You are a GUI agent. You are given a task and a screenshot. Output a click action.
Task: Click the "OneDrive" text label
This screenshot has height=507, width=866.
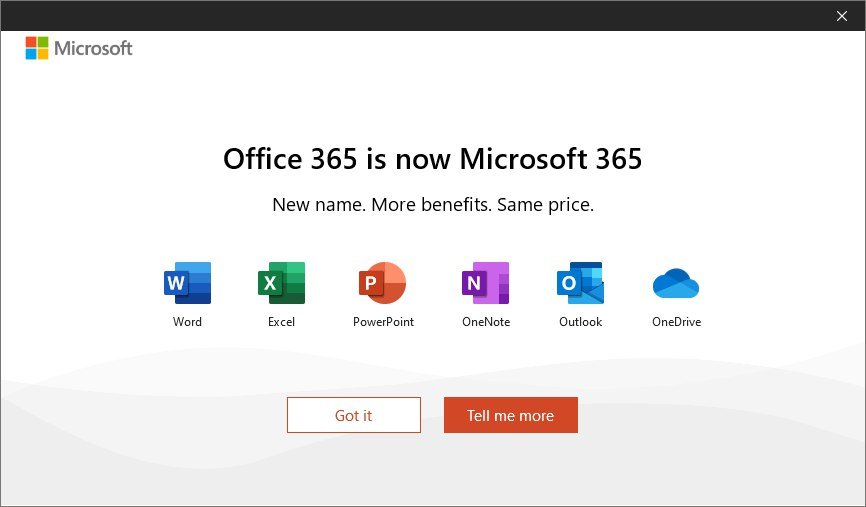point(676,322)
